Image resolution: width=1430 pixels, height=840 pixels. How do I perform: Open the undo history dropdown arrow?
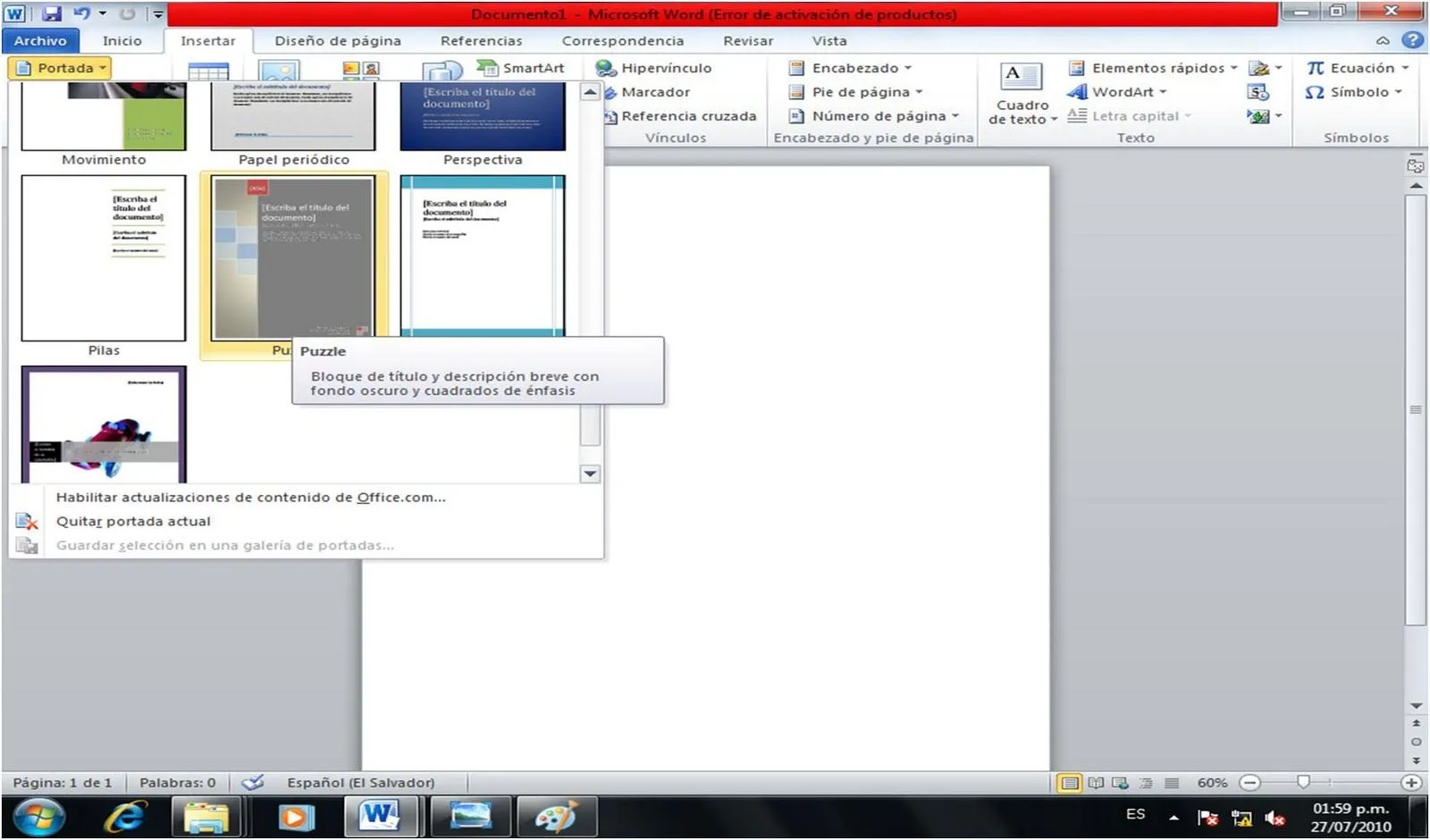point(102,13)
